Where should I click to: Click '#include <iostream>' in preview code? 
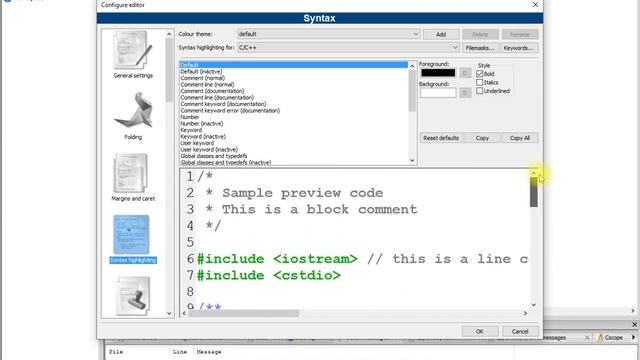277,259
